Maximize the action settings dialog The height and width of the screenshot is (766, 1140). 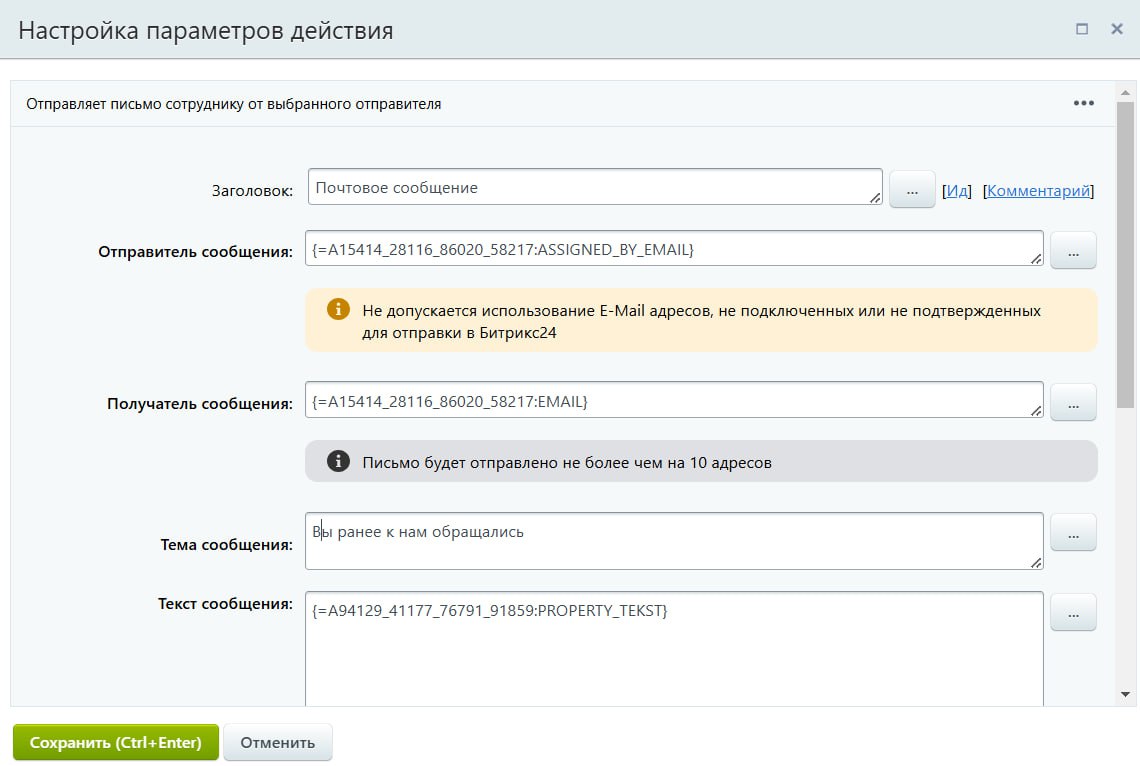click(x=1081, y=29)
